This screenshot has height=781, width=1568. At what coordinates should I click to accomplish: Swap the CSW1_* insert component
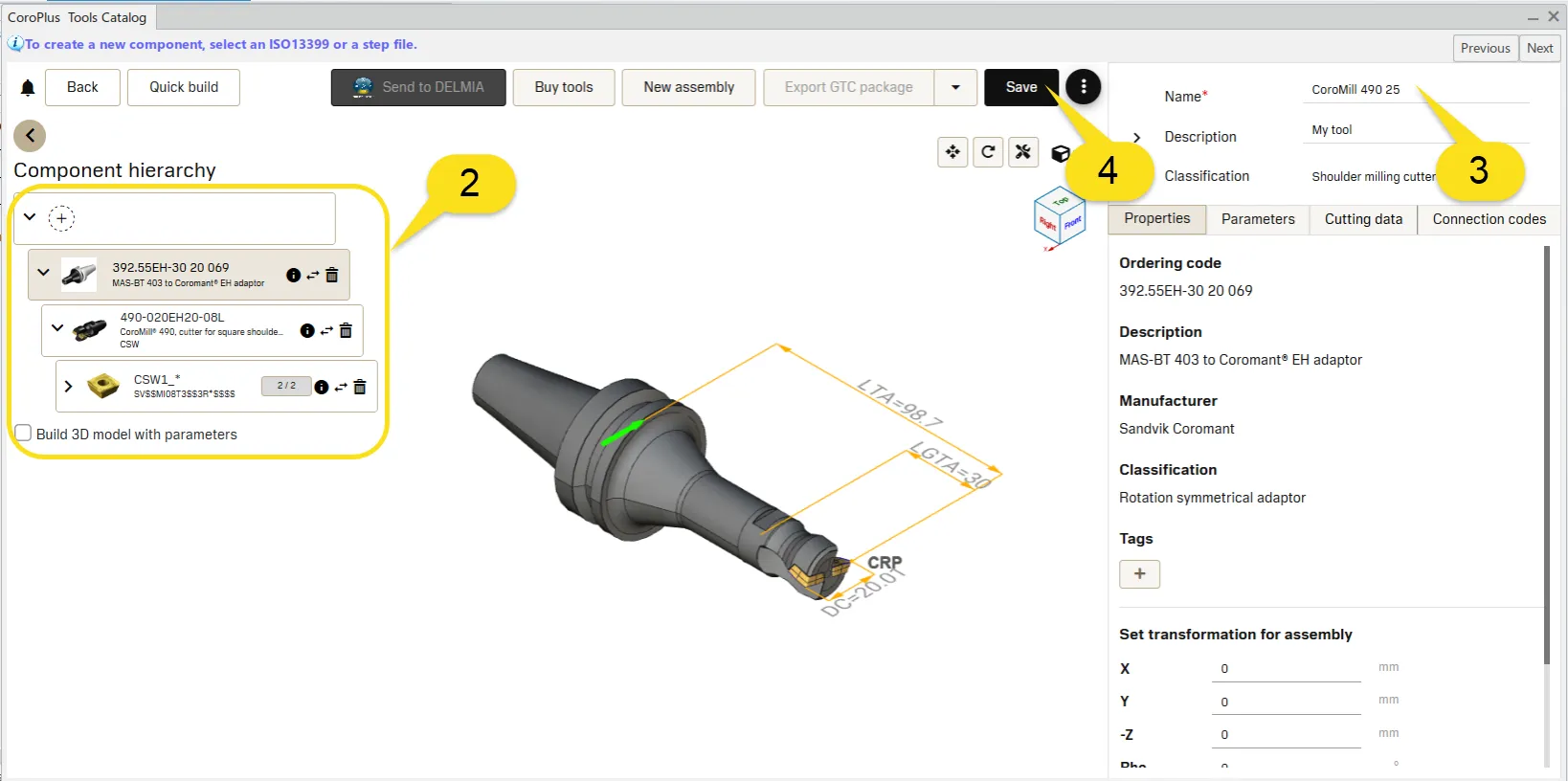click(341, 388)
